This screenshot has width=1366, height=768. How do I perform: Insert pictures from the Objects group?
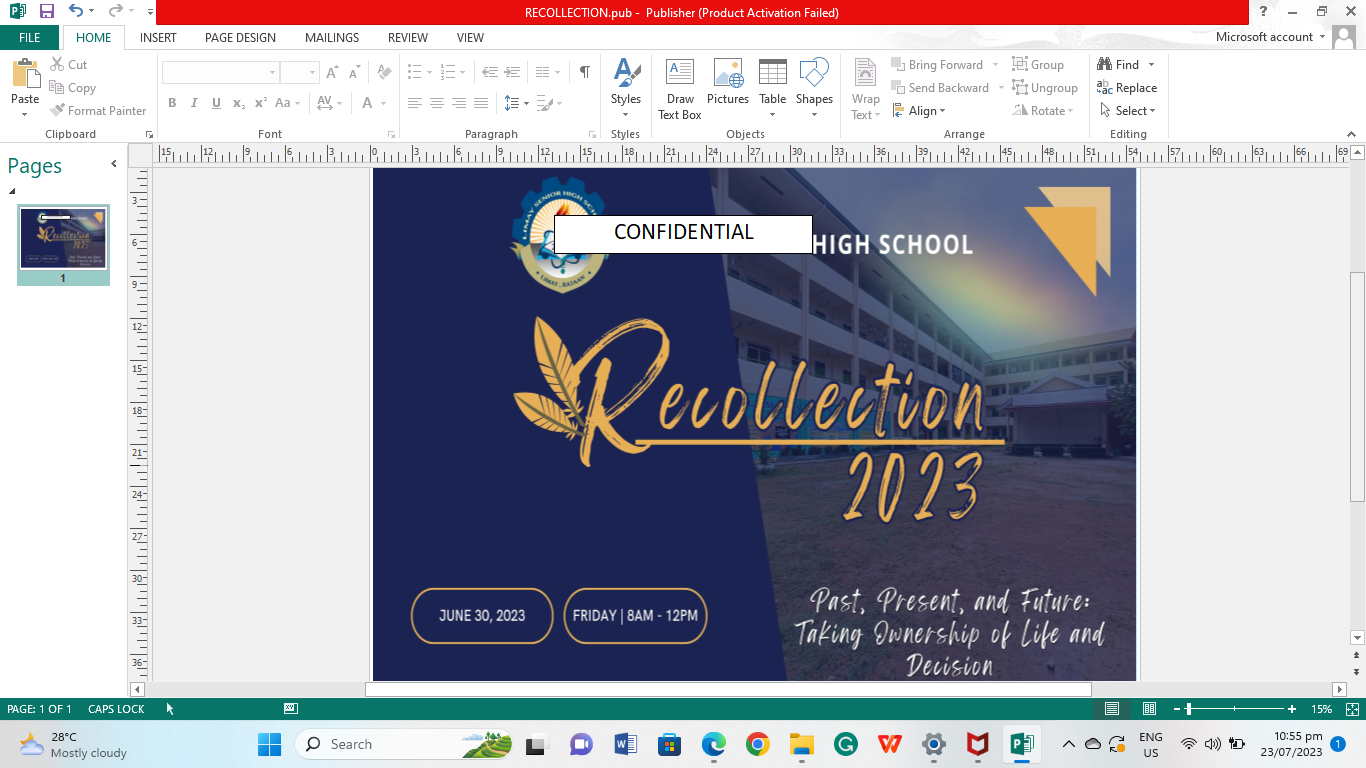pyautogui.click(x=728, y=82)
